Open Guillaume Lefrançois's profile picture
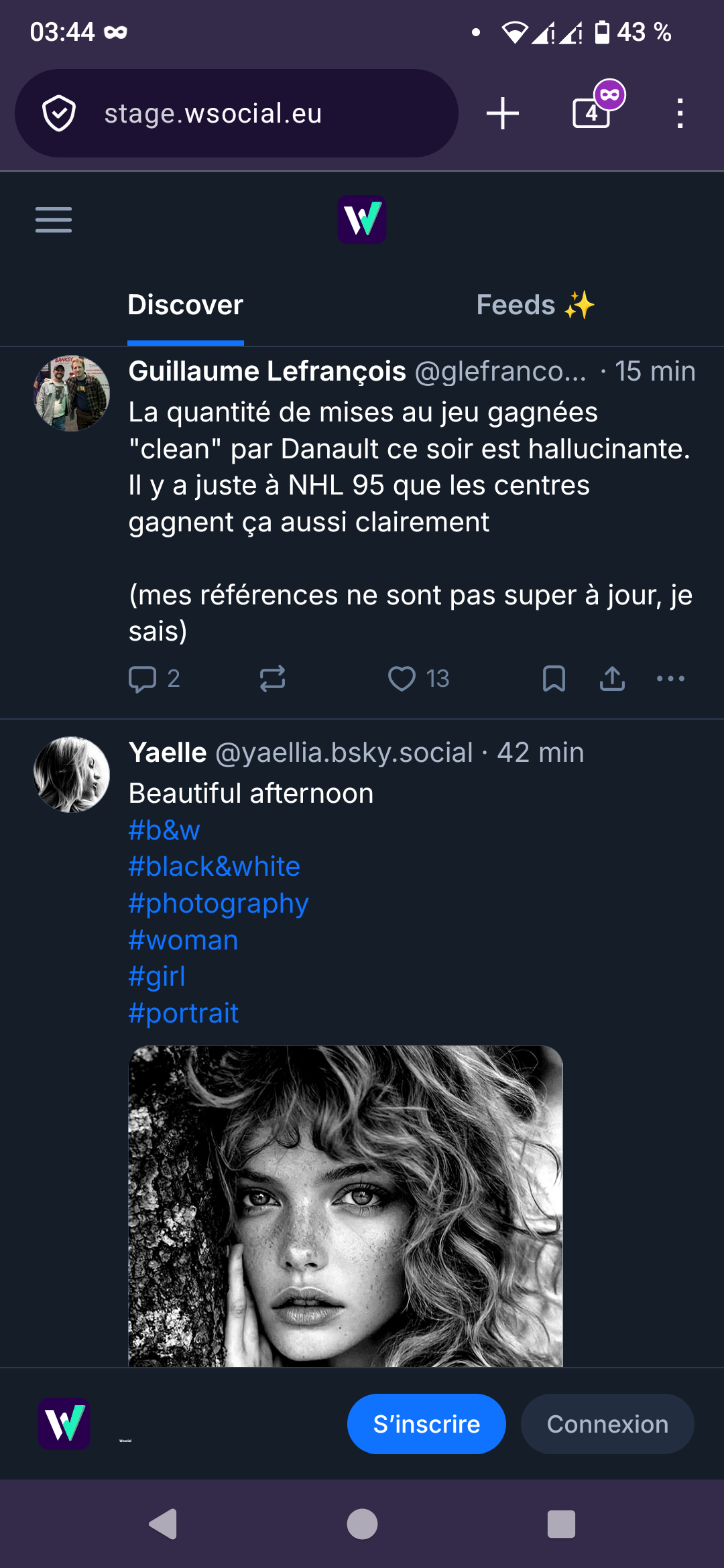 [x=72, y=393]
